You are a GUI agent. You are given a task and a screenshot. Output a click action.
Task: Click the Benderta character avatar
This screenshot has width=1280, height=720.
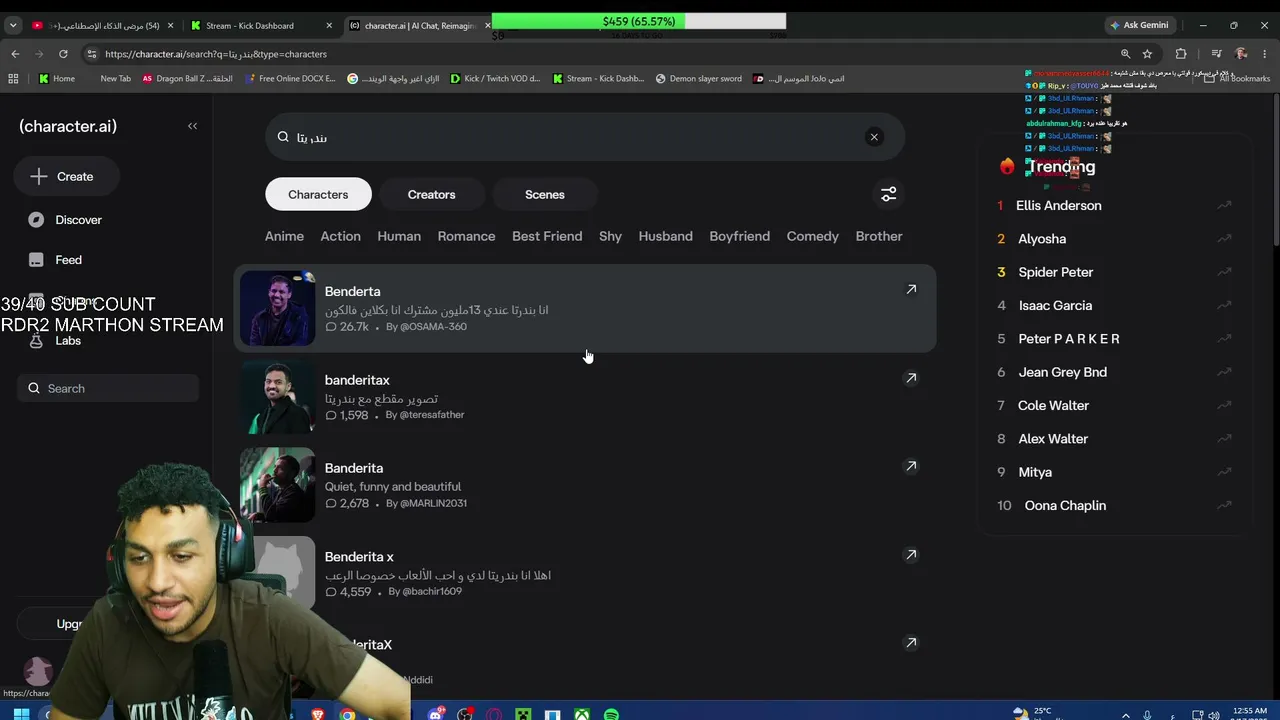point(277,308)
